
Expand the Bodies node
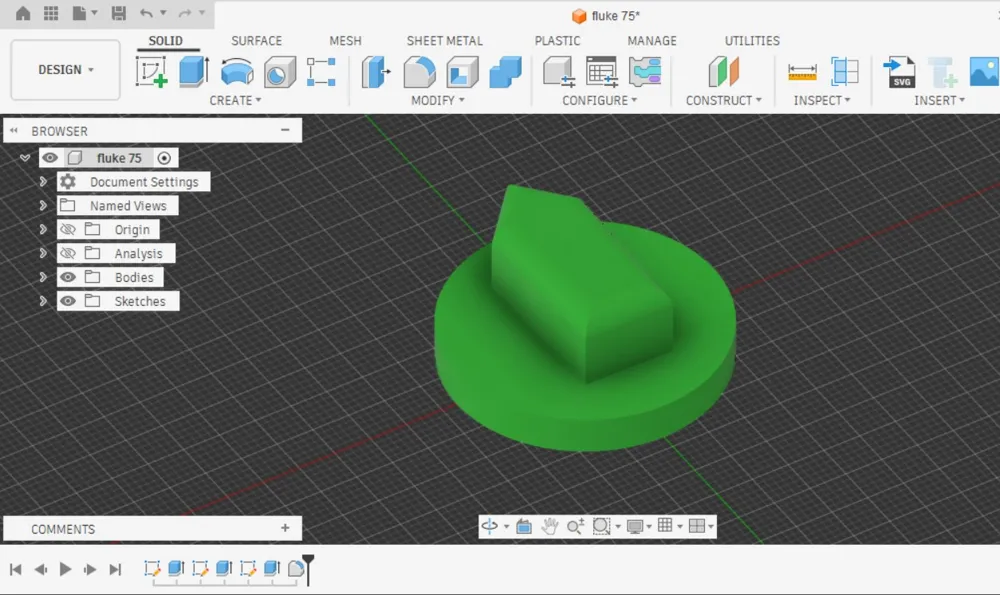(x=43, y=277)
